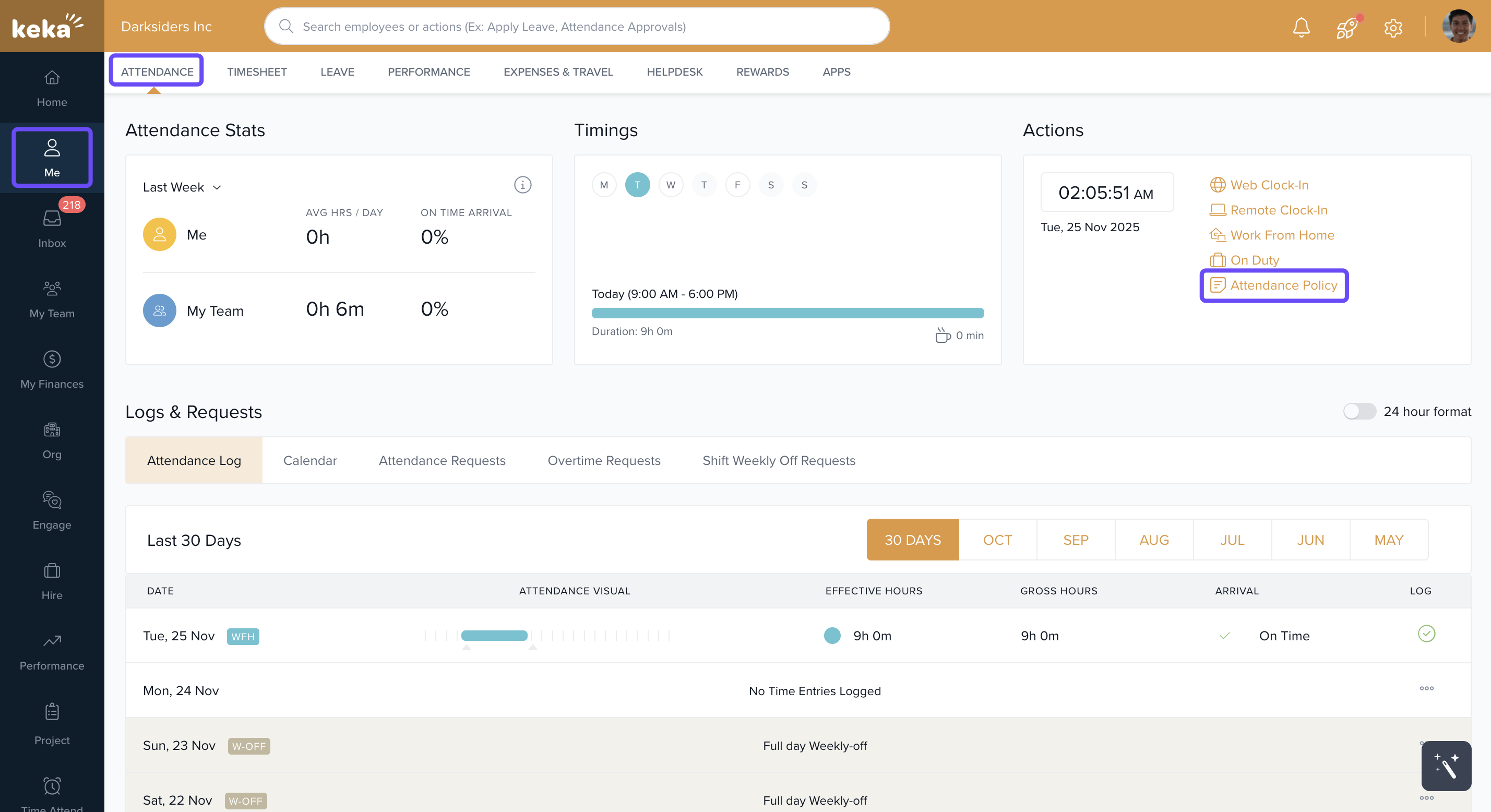Viewport: 1491px width, 812px height.
Task: Expand the Last Week dropdown
Action: point(182,187)
